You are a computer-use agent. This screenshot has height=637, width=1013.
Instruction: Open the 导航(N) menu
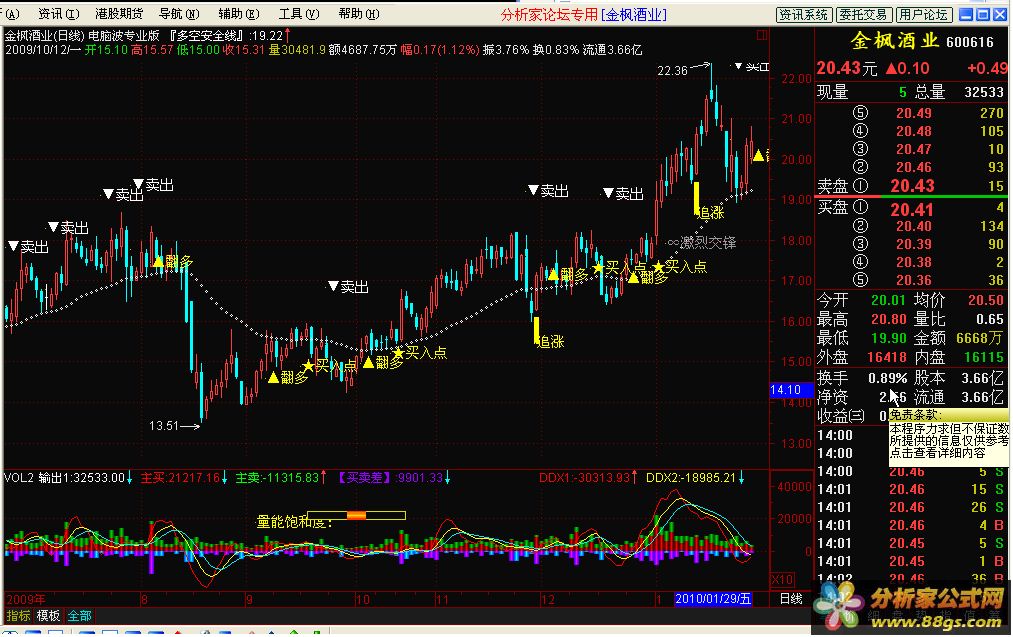(179, 14)
